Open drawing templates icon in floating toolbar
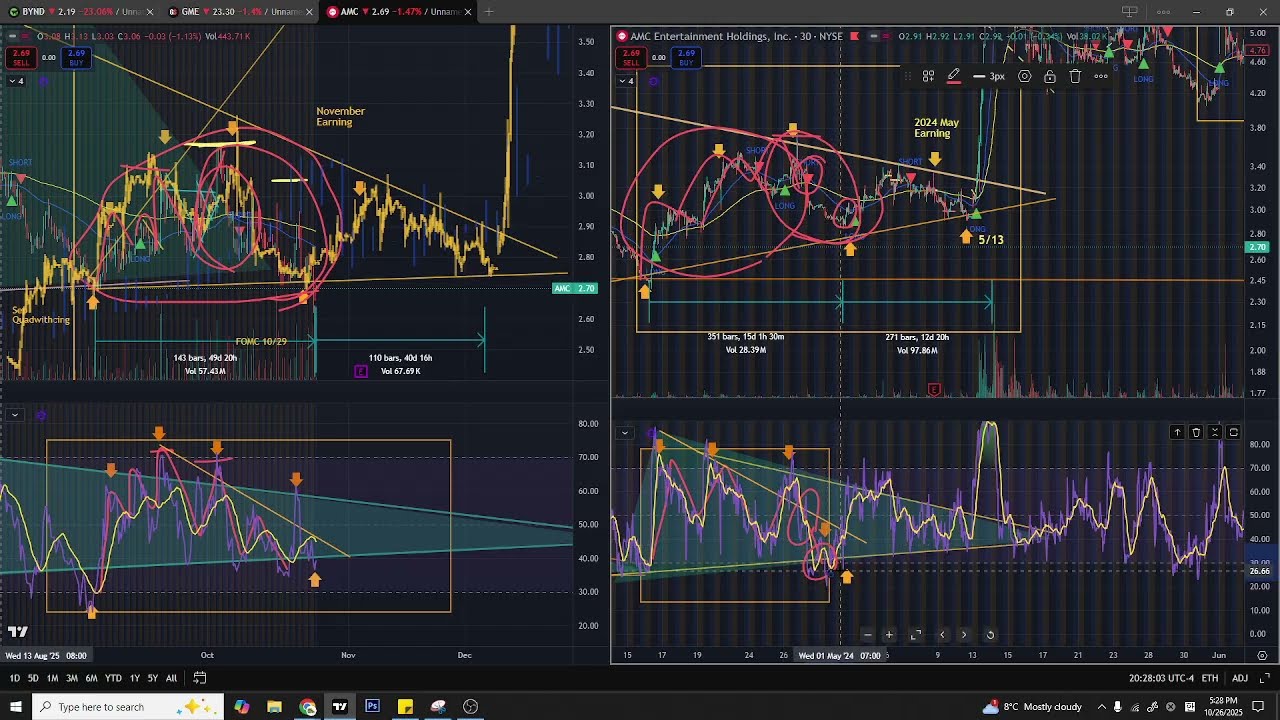 (x=928, y=76)
